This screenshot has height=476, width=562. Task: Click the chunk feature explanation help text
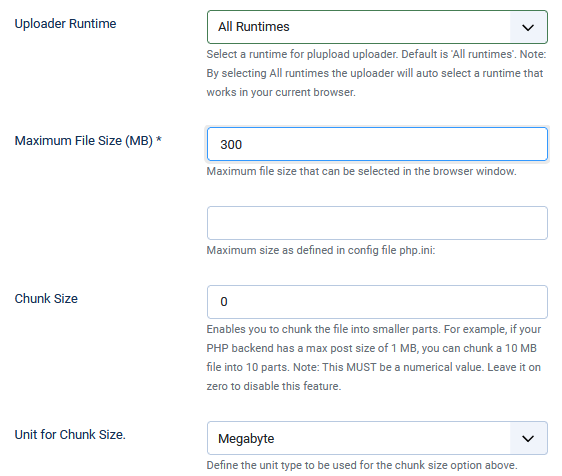pos(374,358)
